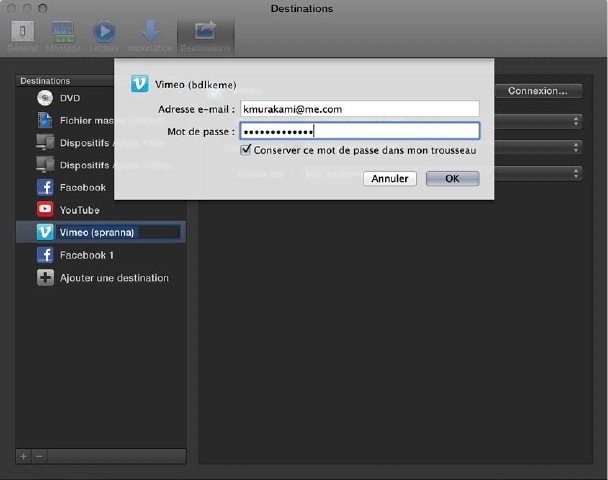Untick Conserver ce mot de passe checkbox
Screen dimensions: 608x480
[x=246, y=150]
